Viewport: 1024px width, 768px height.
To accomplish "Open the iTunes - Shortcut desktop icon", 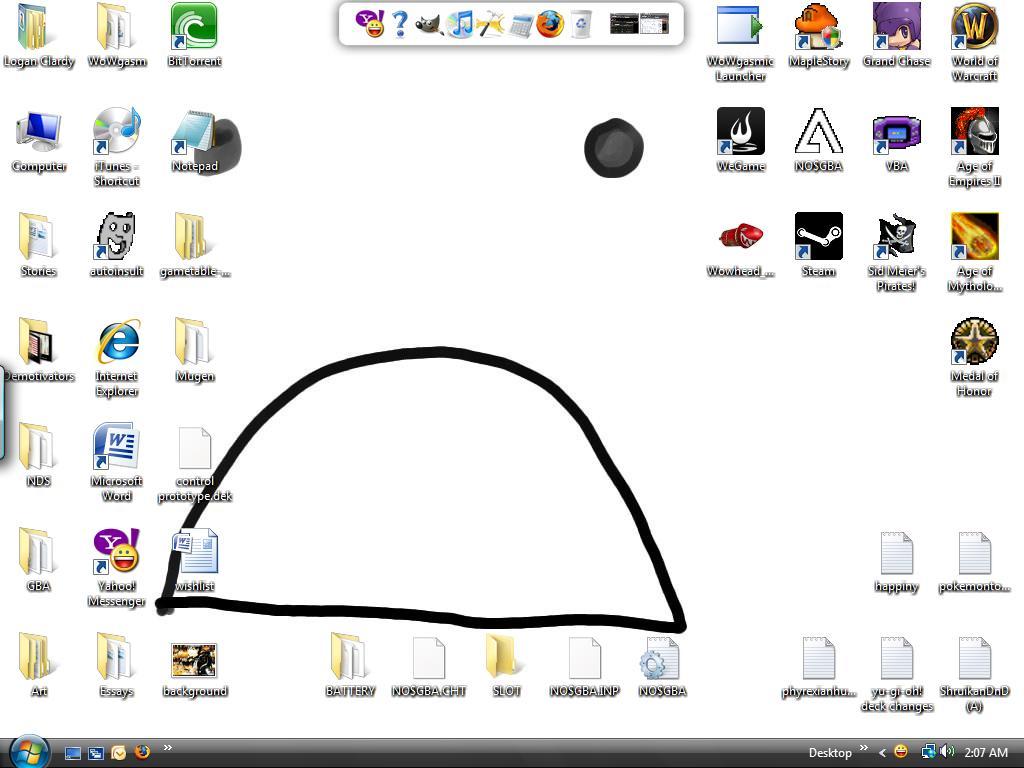I will tap(116, 148).
